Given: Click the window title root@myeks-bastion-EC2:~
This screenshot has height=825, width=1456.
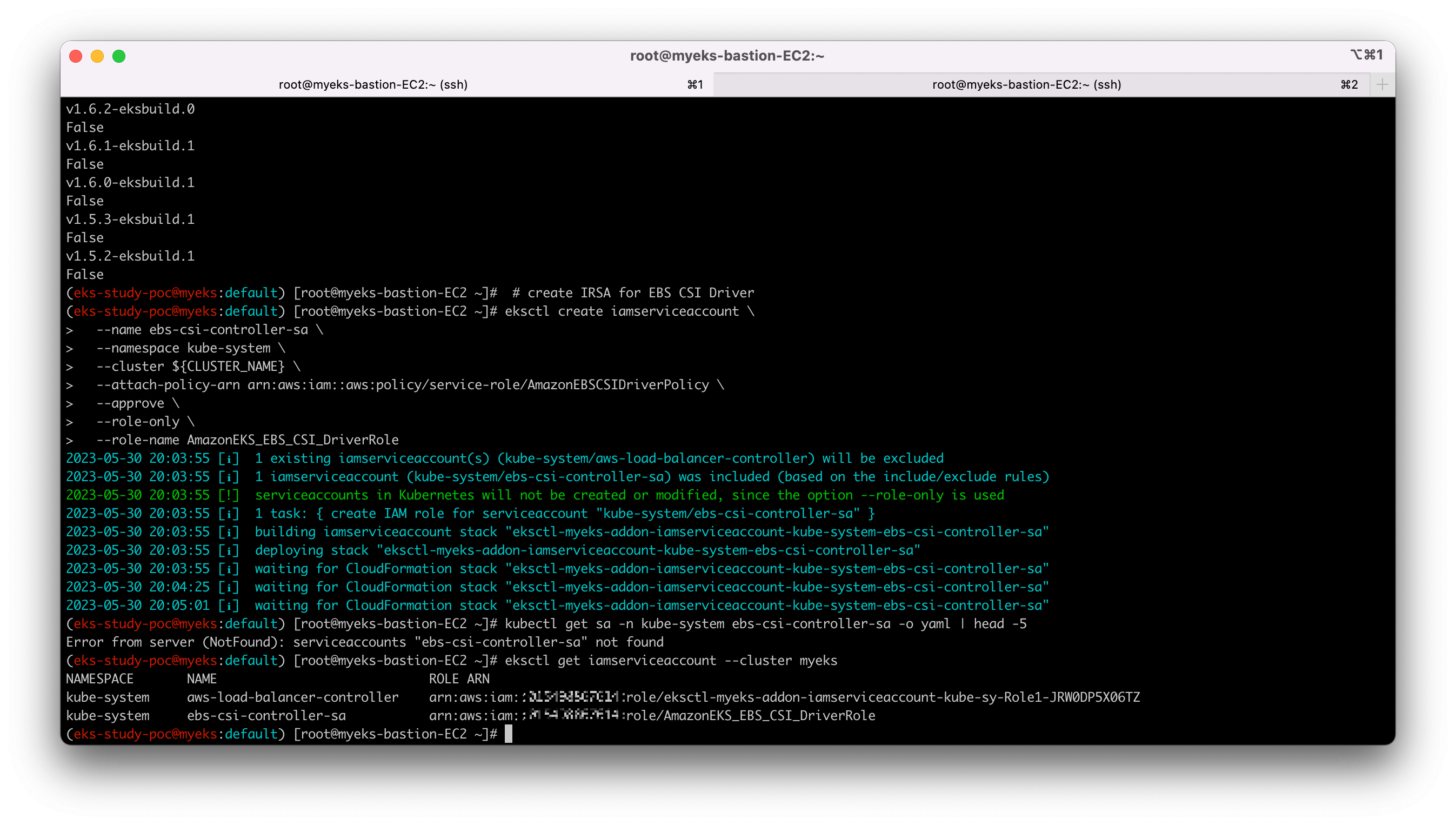Looking at the screenshot, I should [727, 56].
